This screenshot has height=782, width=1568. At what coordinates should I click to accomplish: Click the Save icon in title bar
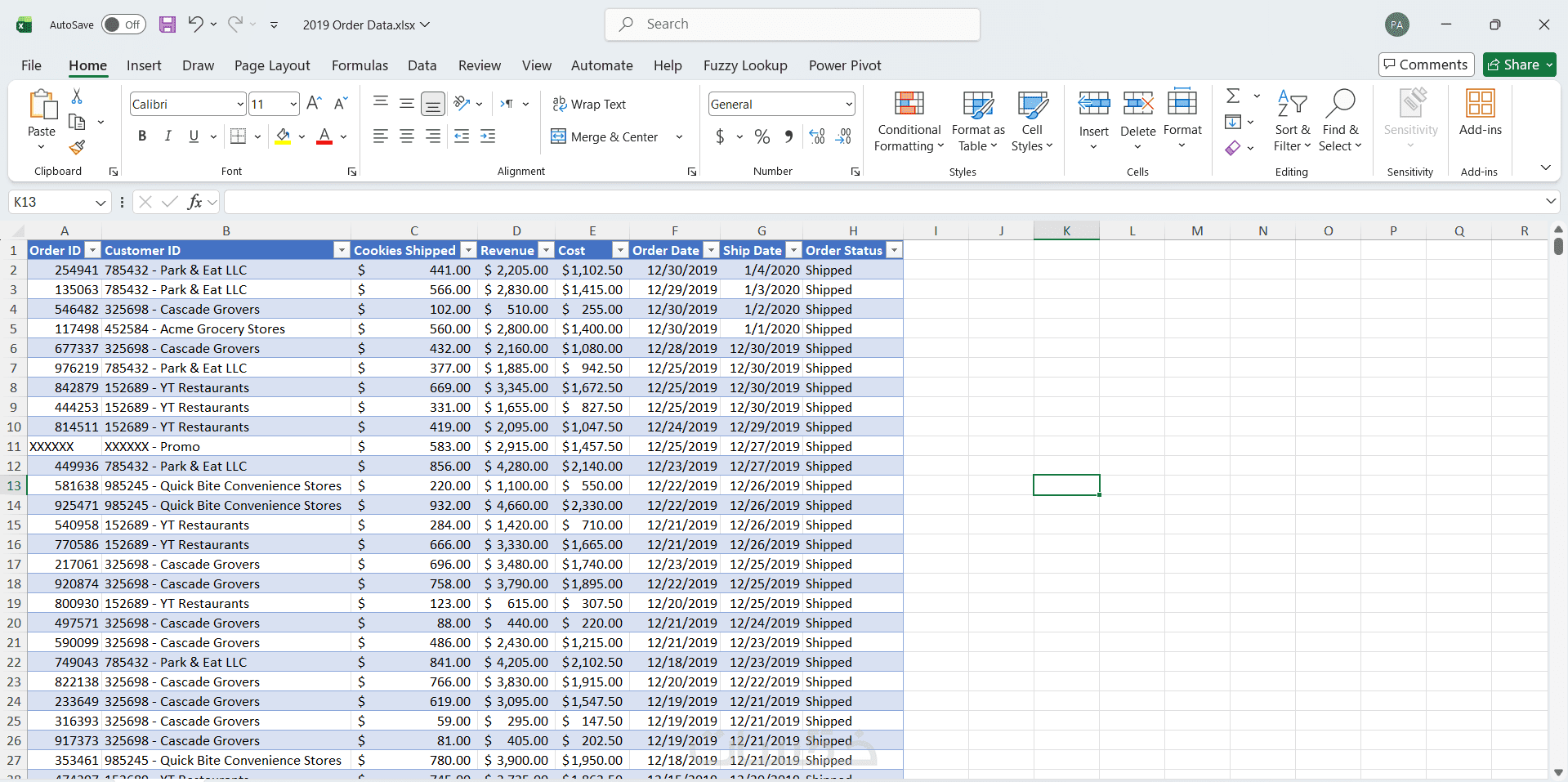(x=168, y=25)
